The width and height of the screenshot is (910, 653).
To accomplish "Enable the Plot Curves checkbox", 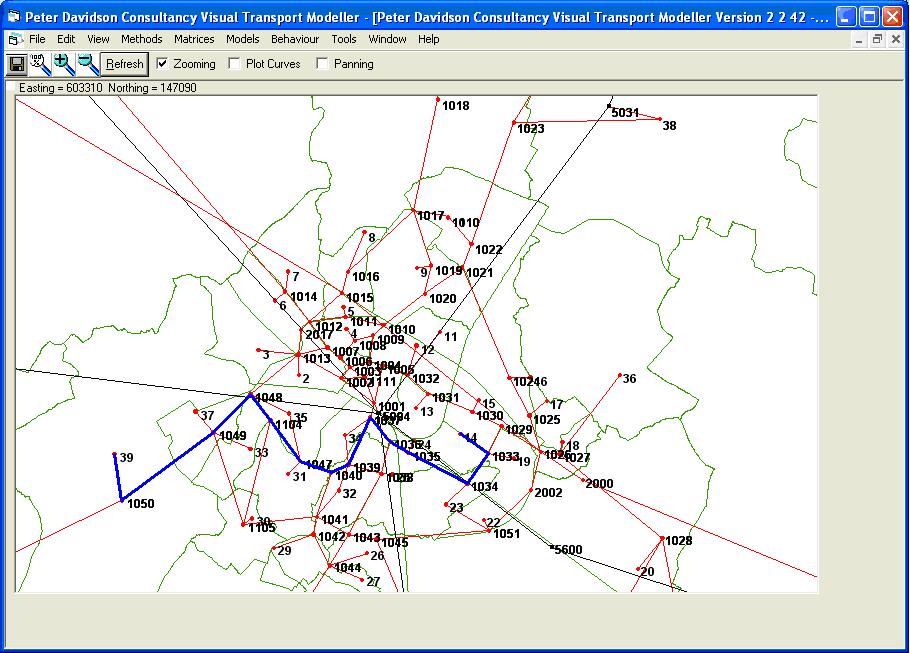I will (x=234, y=63).
